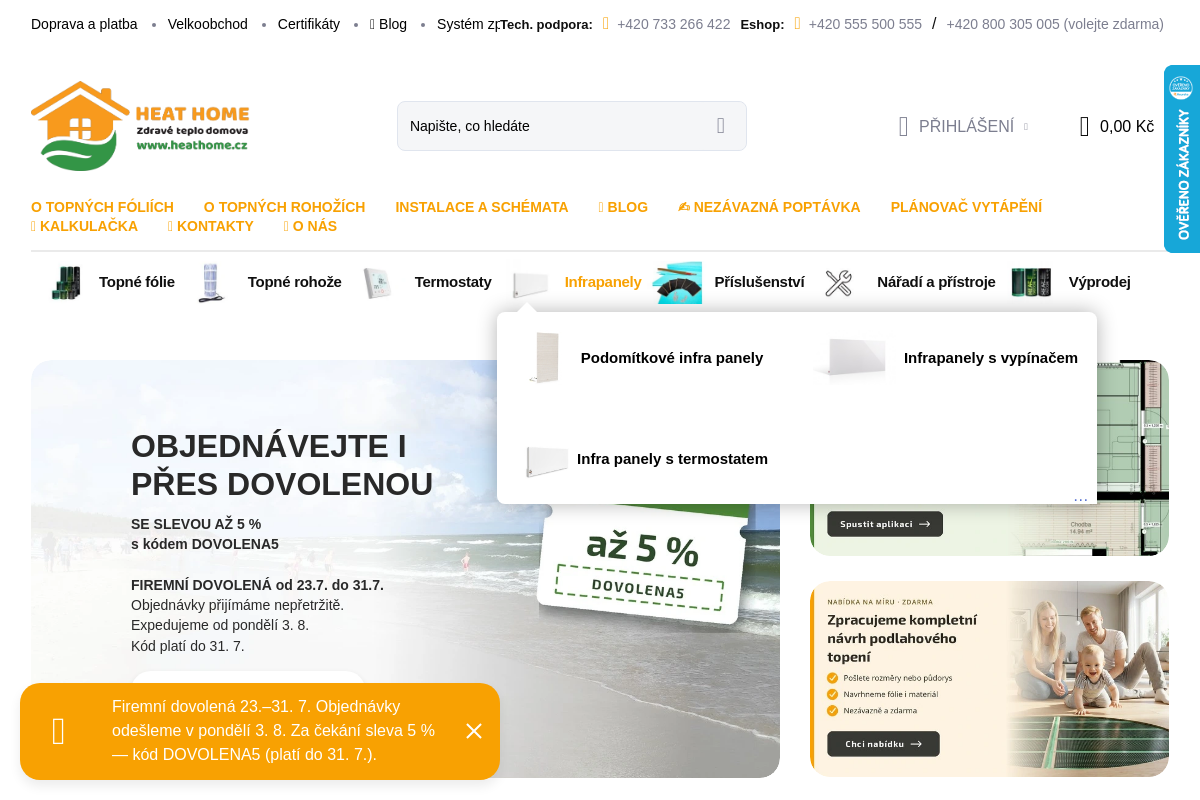The width and height of the screenshot is (1200, 800).
Task: Open Infra panely s termostatem submenu link
Action: (x=672, y=459)
